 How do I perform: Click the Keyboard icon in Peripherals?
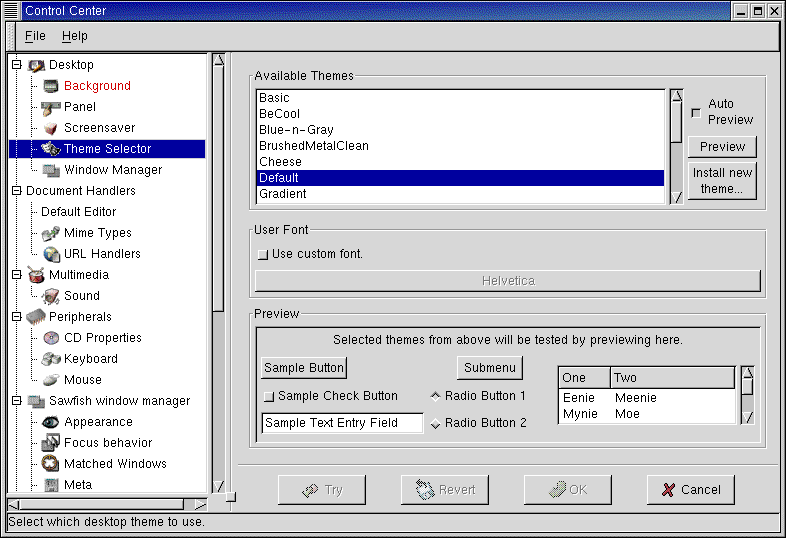51,359
